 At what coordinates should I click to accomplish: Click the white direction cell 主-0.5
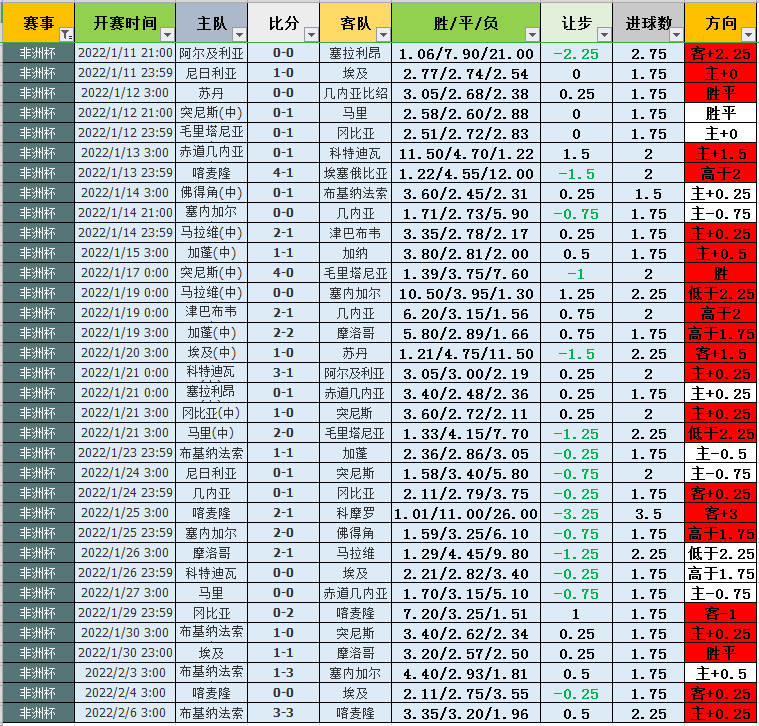721,453
